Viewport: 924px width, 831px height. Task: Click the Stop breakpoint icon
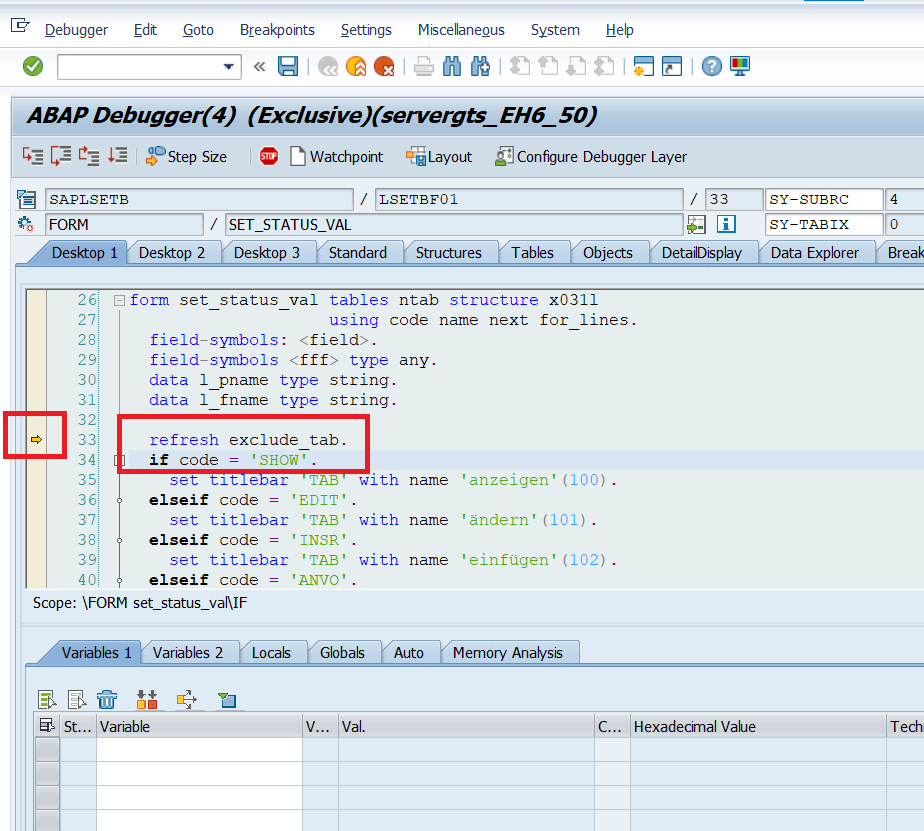click(x=268, y=156)
